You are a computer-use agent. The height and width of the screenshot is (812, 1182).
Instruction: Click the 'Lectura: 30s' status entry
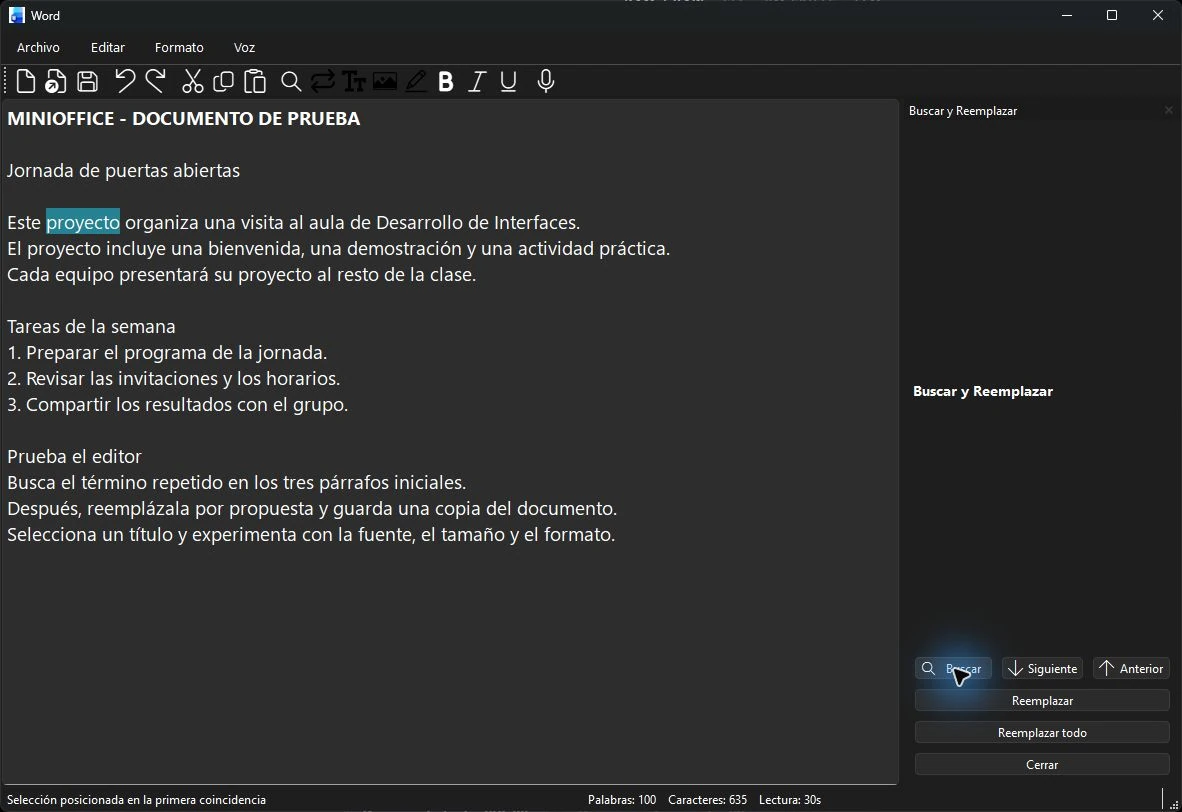point(790,800)
